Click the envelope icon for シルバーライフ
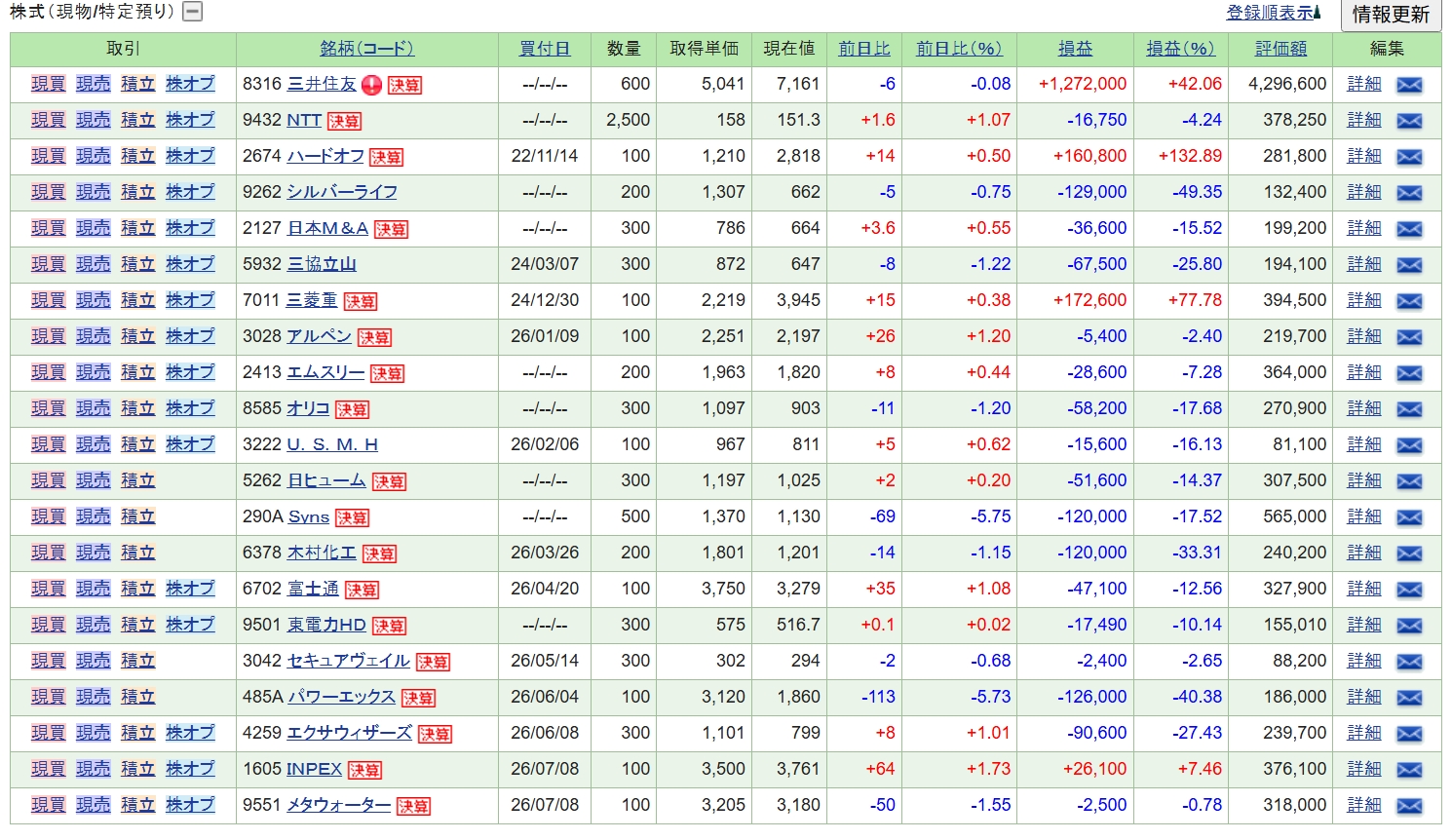 point(1409,193)
